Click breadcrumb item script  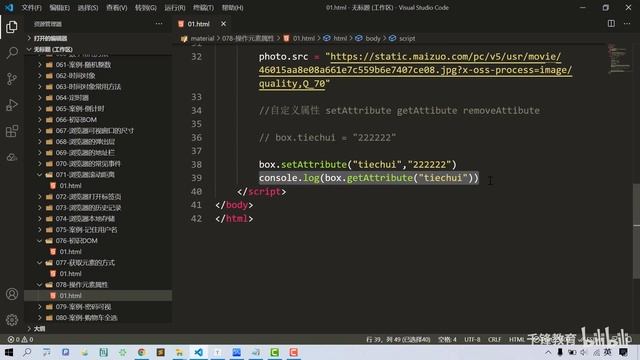coord(407,38)
